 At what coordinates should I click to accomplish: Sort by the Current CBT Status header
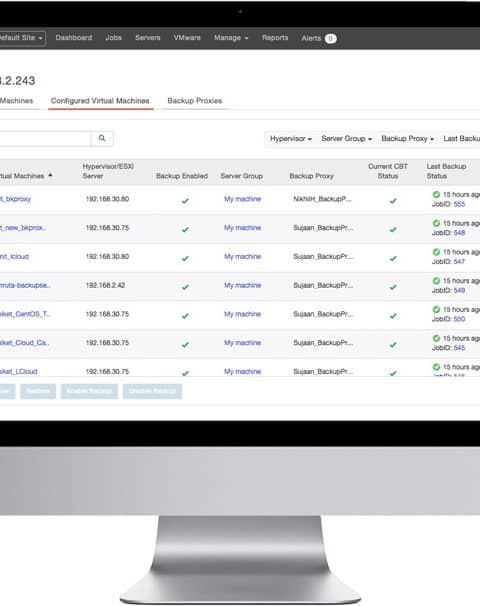click(x=388, y=171)
